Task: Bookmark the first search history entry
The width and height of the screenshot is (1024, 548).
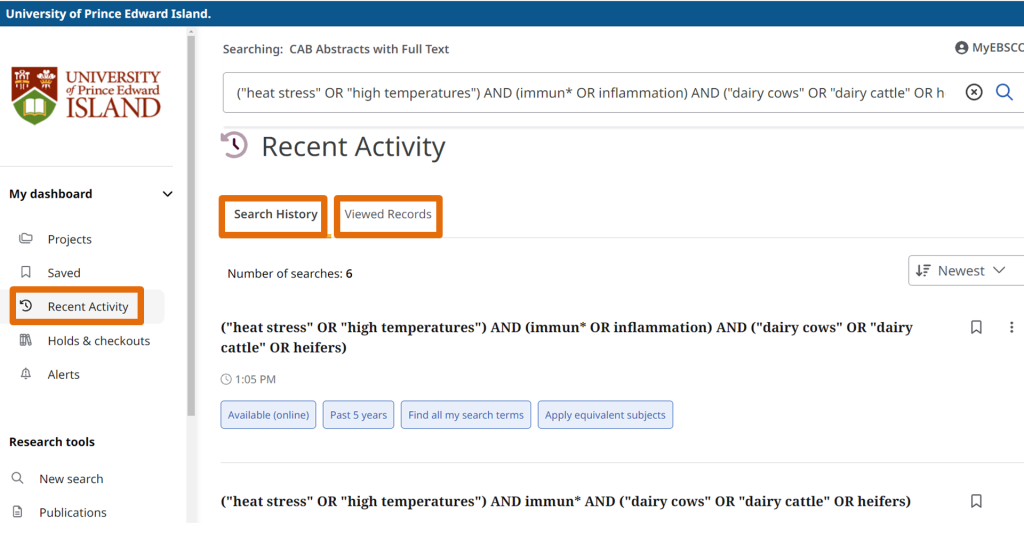Action: [976, 327]
